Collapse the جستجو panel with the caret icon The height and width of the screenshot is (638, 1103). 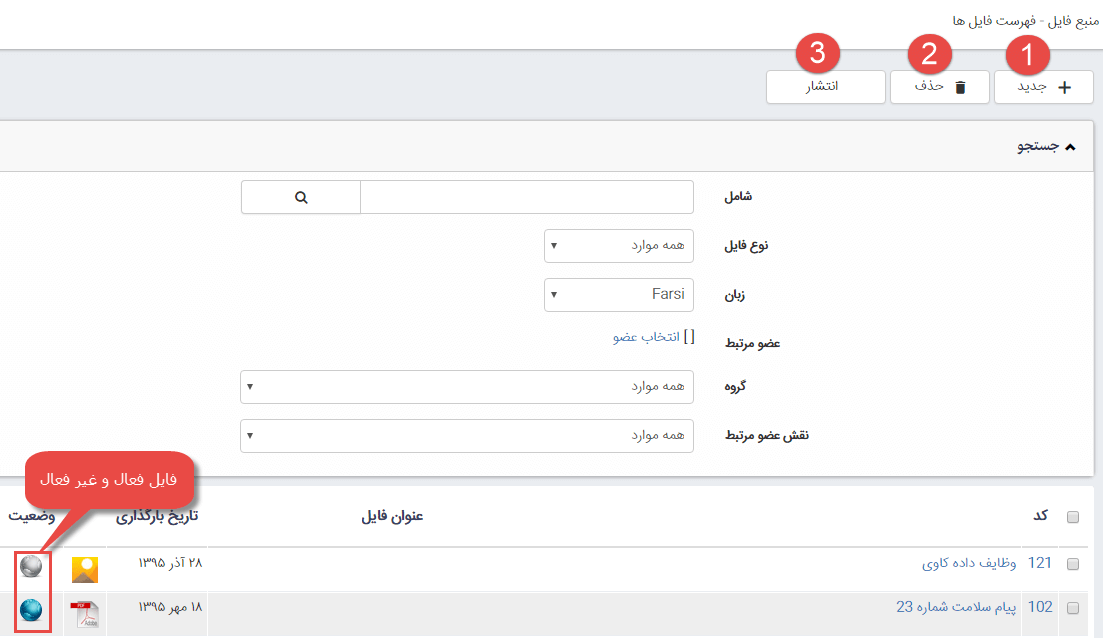(x=1070, y=147)
